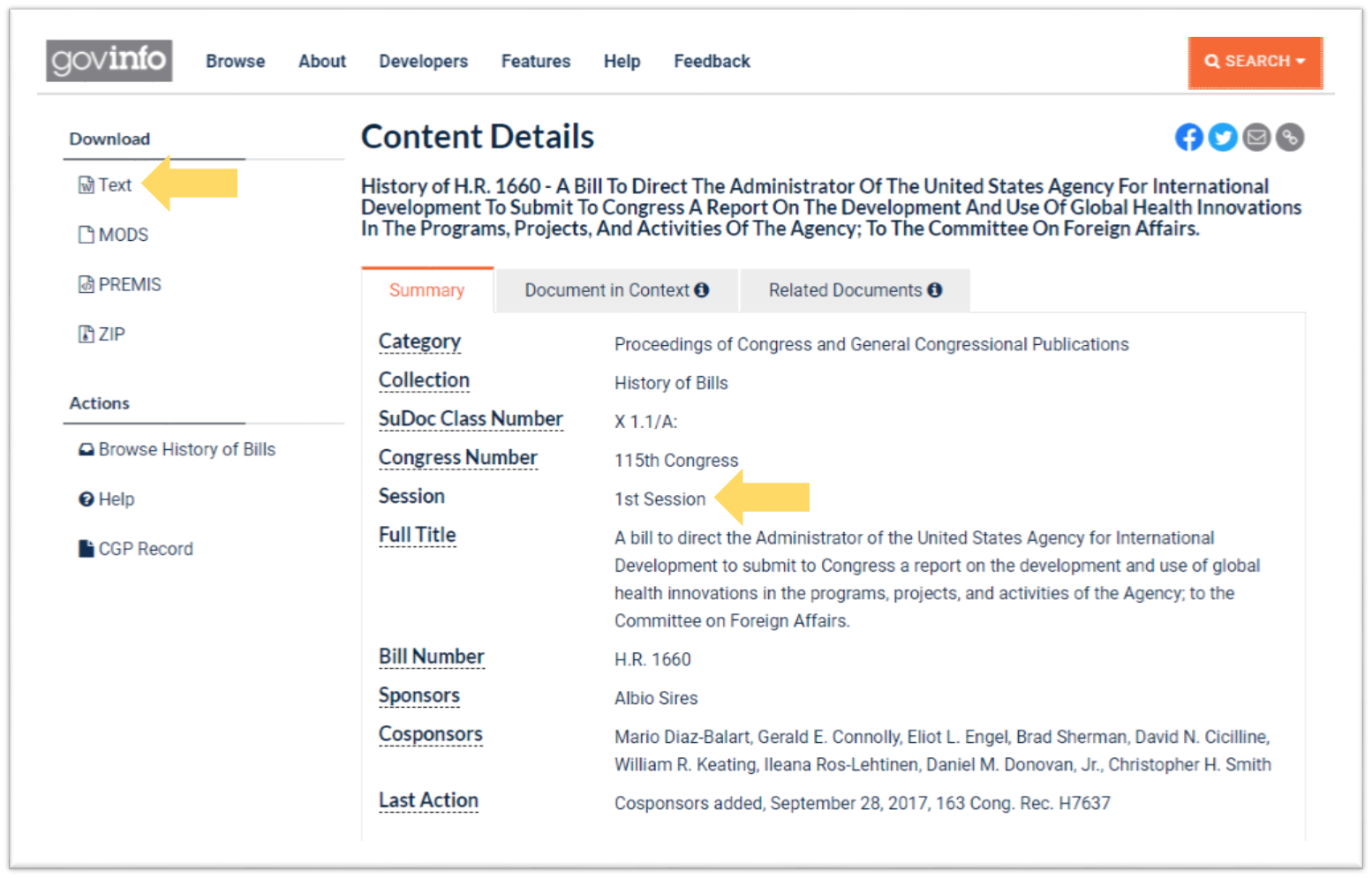
Task: Share page via Twitter icon
Action: click(1222, 138)
